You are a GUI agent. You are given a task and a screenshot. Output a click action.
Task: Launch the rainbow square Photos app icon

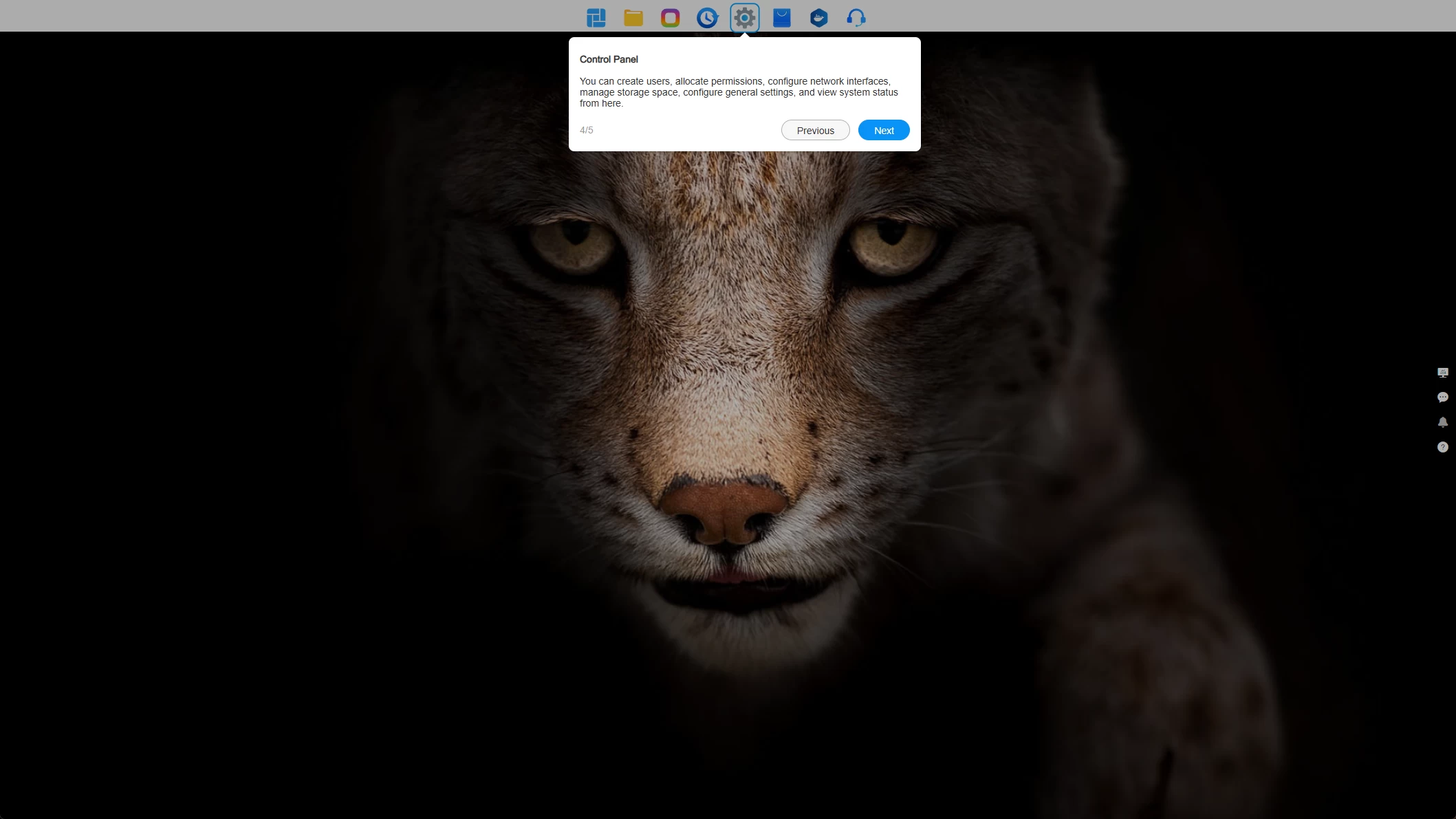[671, 18]
